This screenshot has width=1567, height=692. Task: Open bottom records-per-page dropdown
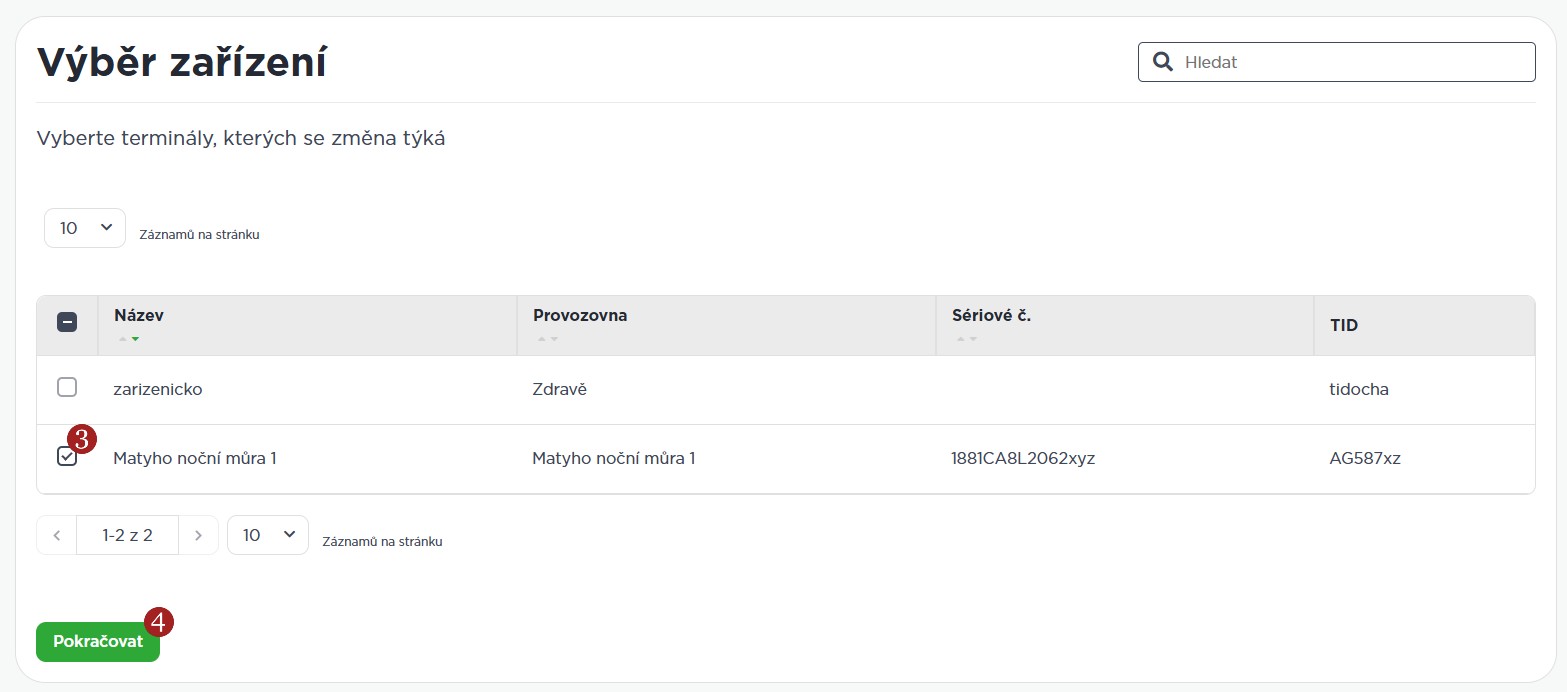pos(268,535)
